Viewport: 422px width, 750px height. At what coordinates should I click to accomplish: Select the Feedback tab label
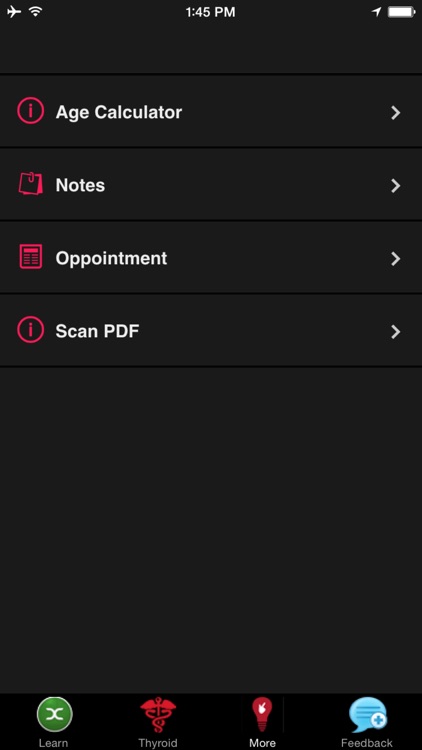click(367, 743)
